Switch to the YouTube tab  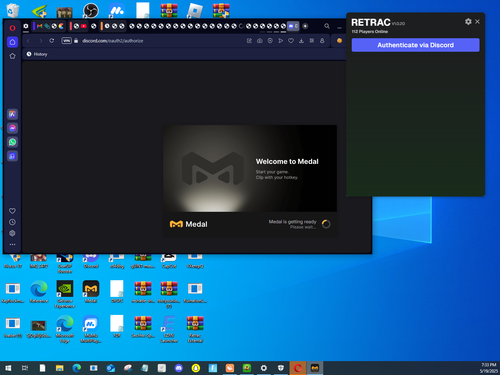[84, 26]
